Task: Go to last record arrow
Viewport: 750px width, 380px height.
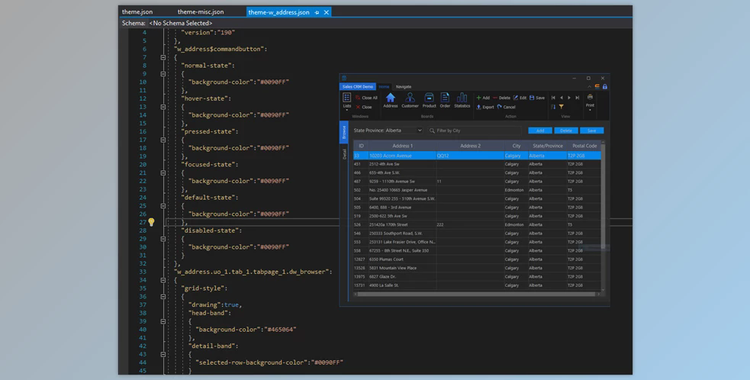Action: 577,98
